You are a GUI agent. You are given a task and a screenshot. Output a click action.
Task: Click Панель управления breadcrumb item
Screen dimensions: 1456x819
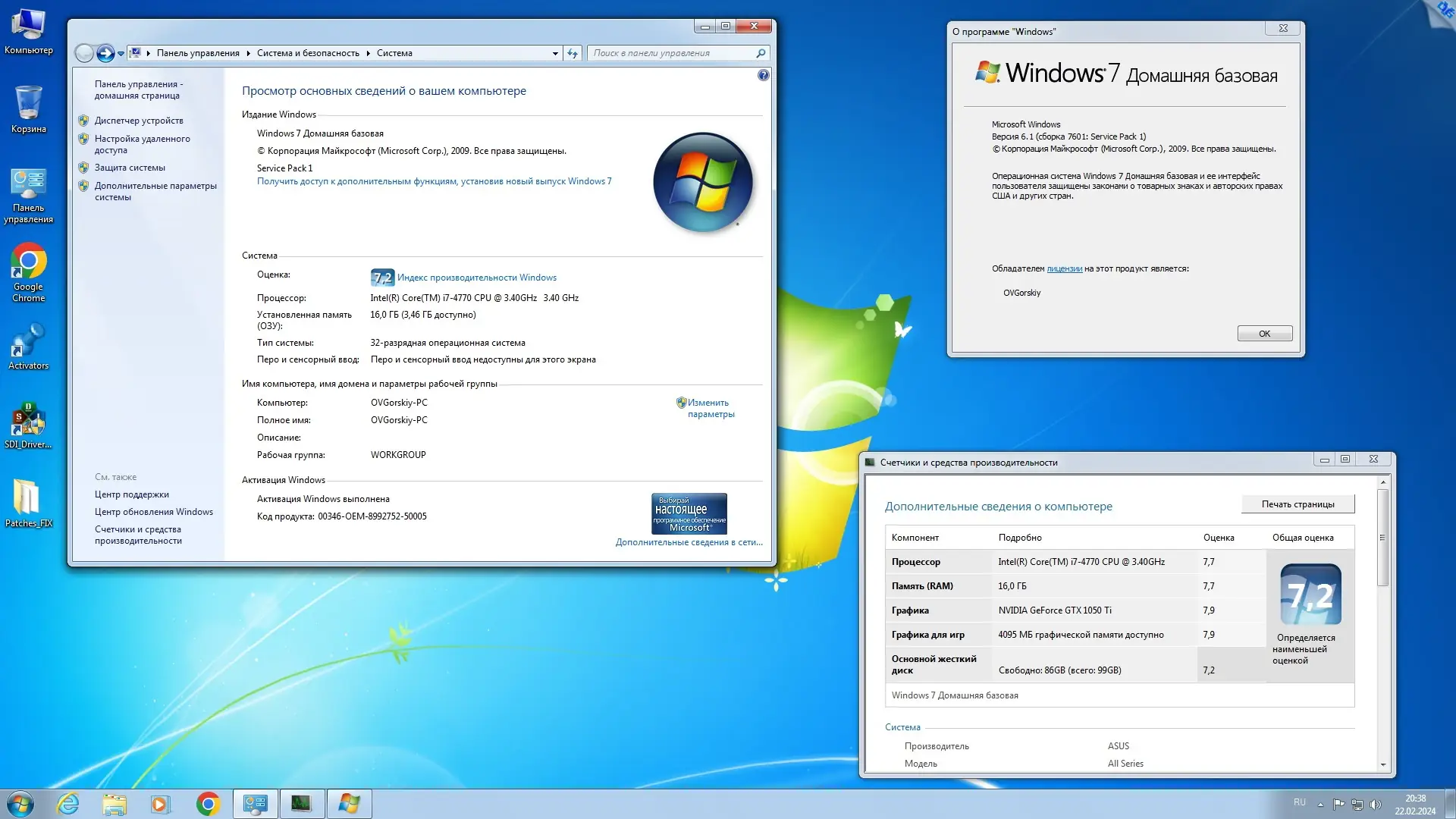tap(198, 53)
